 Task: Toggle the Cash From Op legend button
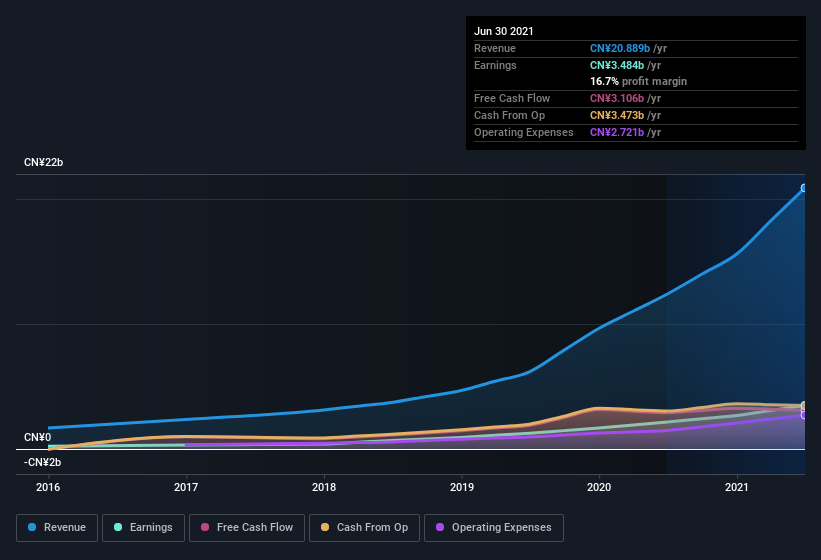pyautogui.click(x=364, y=528)
